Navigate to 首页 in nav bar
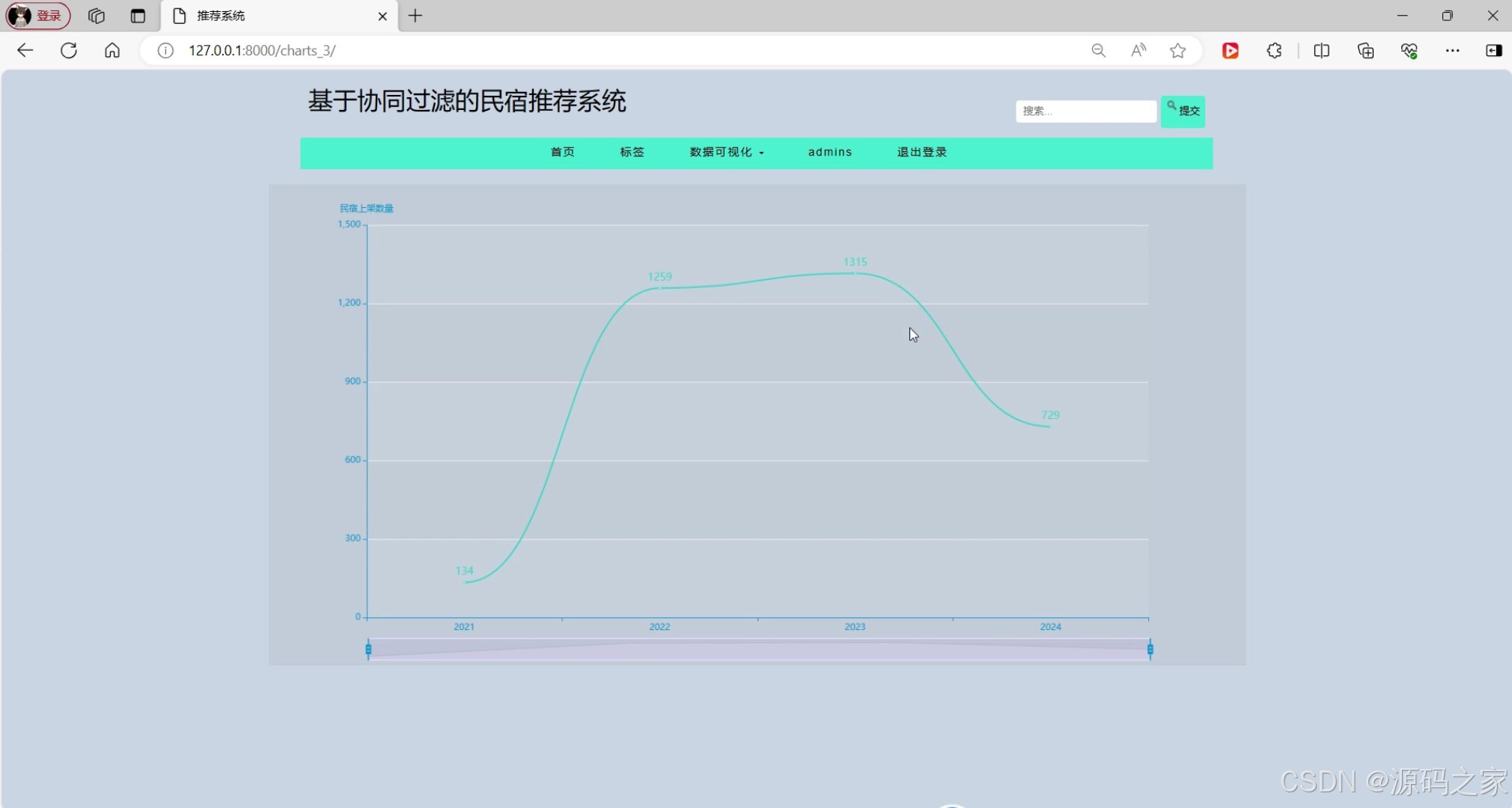1512x808 pixels. (562, 152)
